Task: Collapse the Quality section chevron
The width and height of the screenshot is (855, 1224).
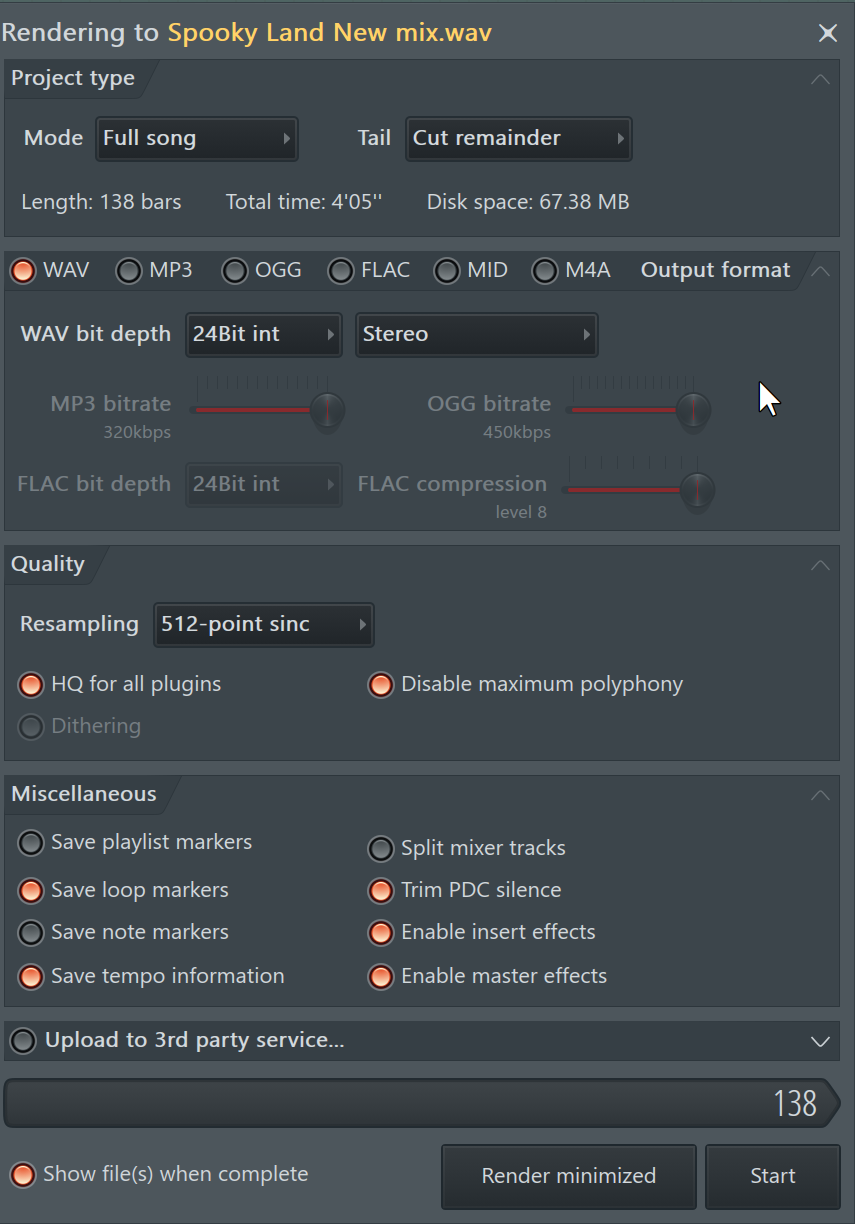Action: pos(820,565)
